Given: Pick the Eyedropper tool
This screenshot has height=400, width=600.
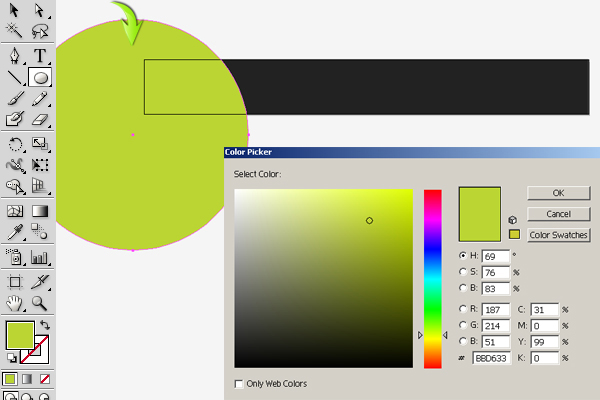Looking at the screenshot, I should coord(15,232).
